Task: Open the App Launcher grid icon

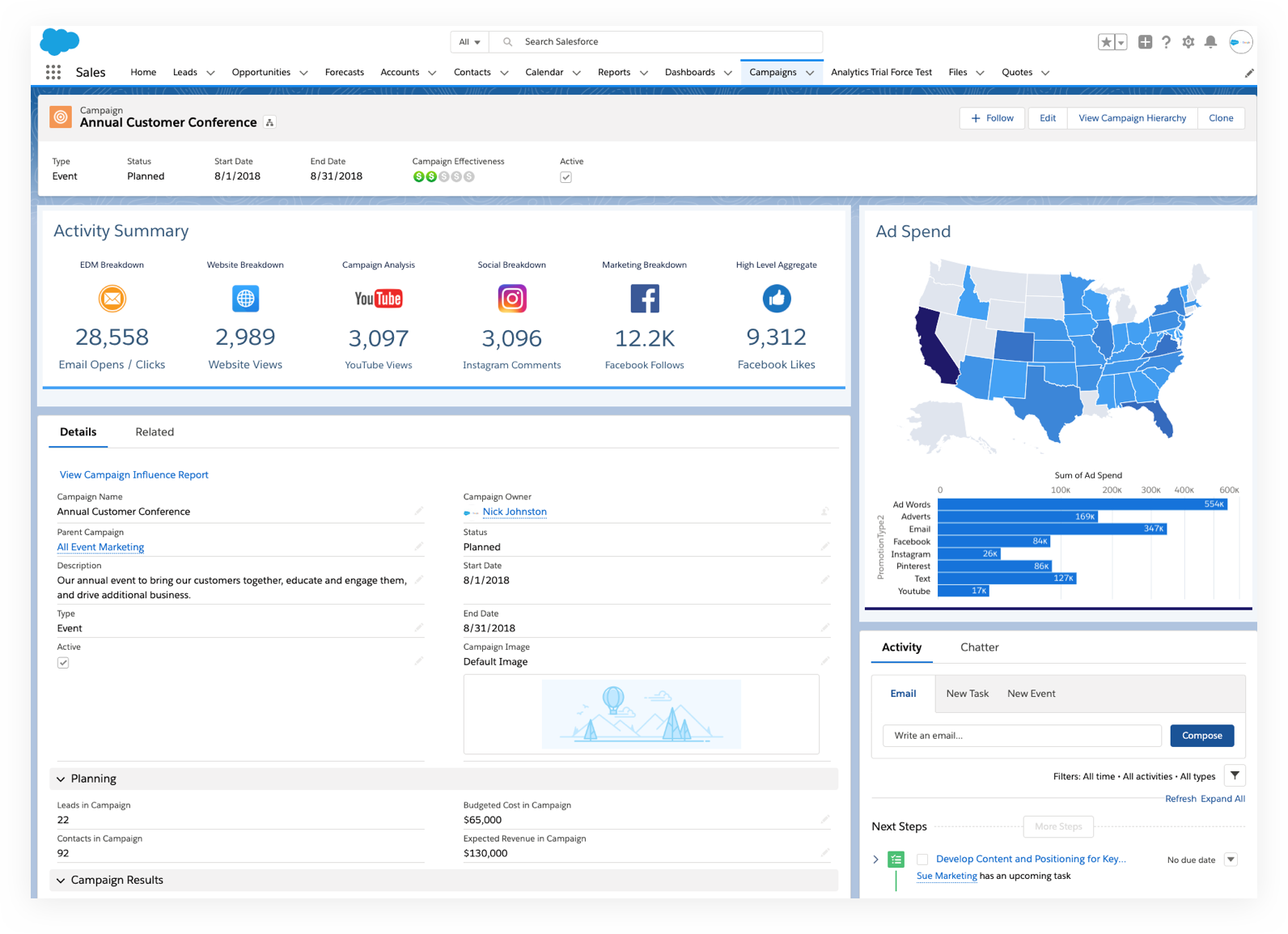Action: [x=53, y=72]
